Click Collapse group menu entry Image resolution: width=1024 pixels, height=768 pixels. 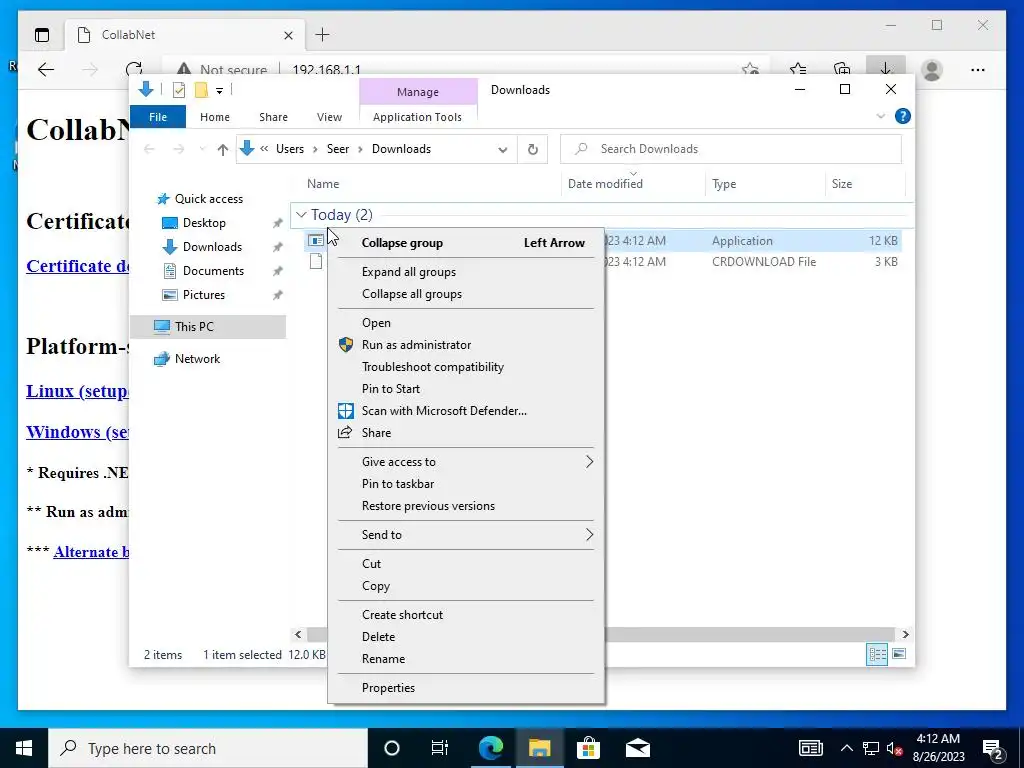[466, 243]
